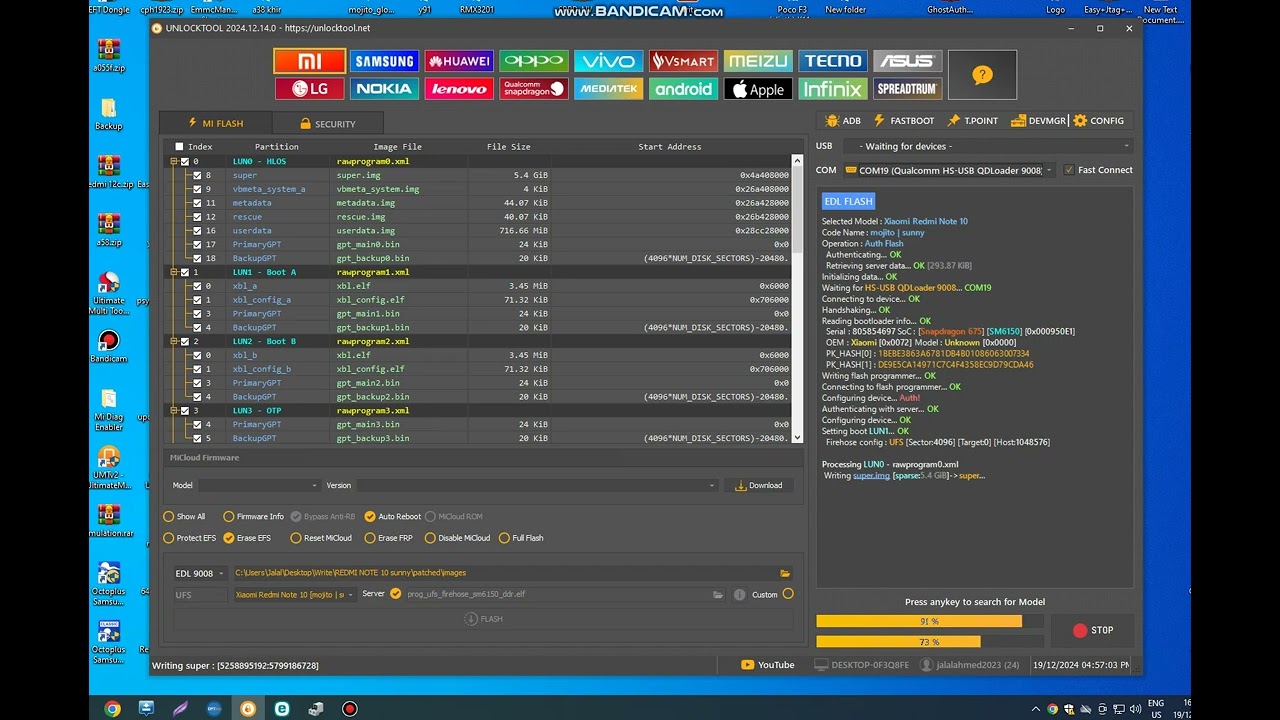Enable the Disable MiCloud option
Screen dimensions: 1280x720
430,538
